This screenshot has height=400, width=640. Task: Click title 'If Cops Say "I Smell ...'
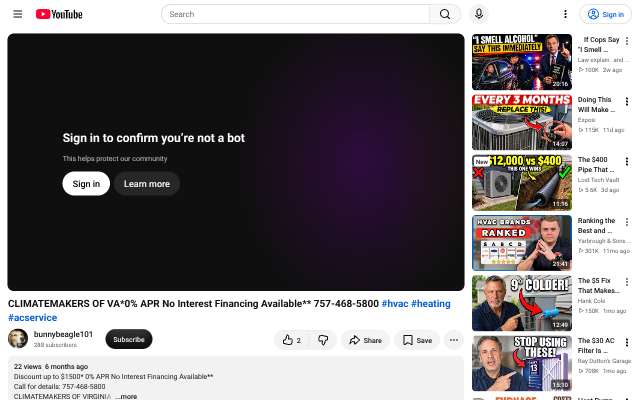pos(598,44)
